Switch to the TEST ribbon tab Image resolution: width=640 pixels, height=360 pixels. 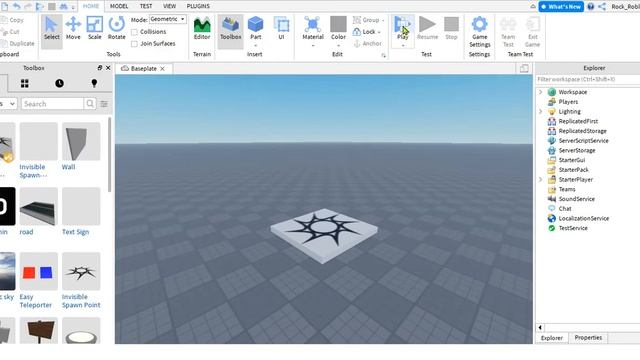pyautogui.click(x=146, y=6)
